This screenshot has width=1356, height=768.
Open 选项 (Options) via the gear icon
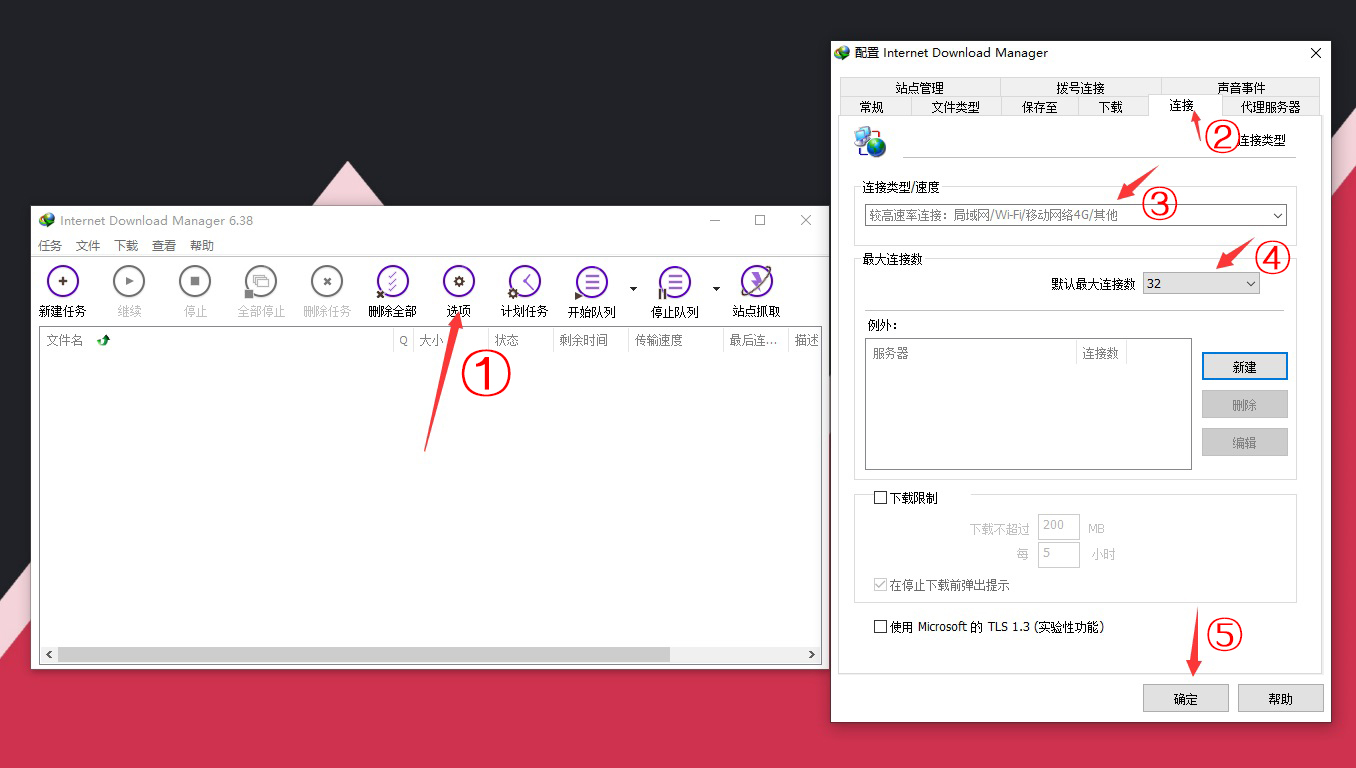(x=458, y=281)
